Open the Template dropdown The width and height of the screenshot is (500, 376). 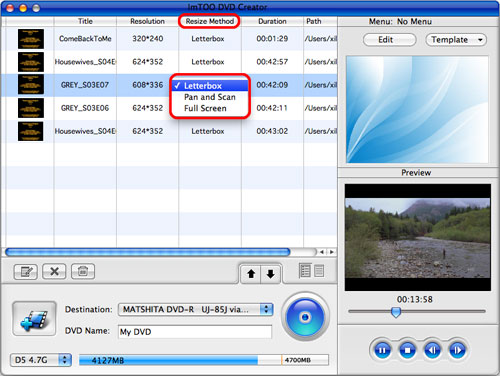456,40
